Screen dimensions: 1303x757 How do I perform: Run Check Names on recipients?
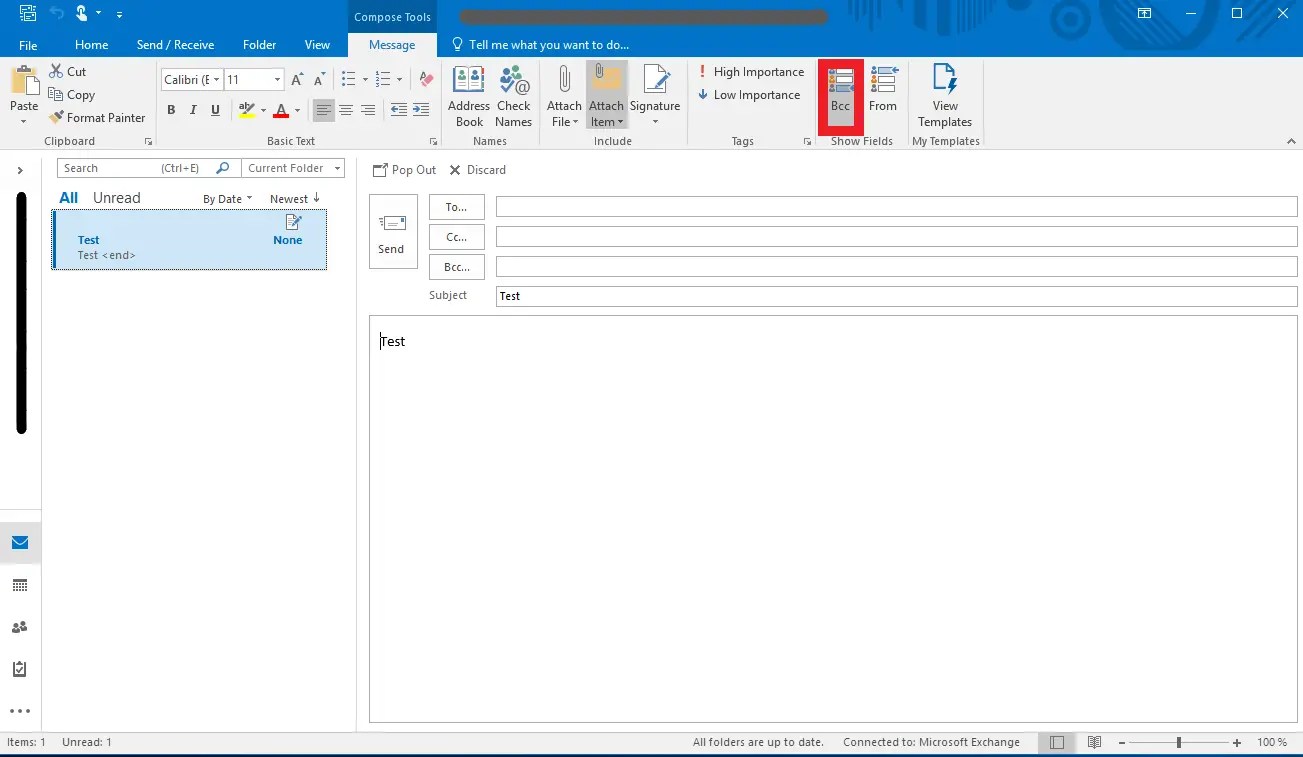click(513, 95)
